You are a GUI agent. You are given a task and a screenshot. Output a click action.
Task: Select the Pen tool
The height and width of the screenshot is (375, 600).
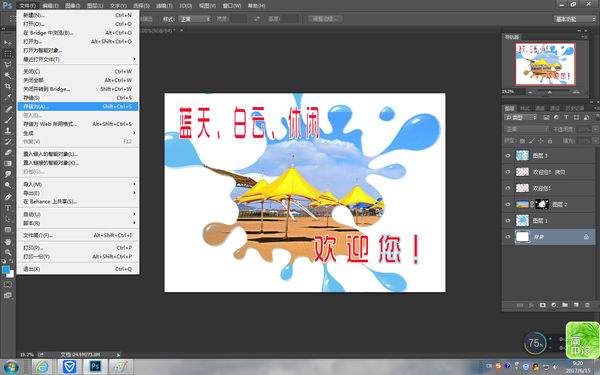tap(8, 197)
